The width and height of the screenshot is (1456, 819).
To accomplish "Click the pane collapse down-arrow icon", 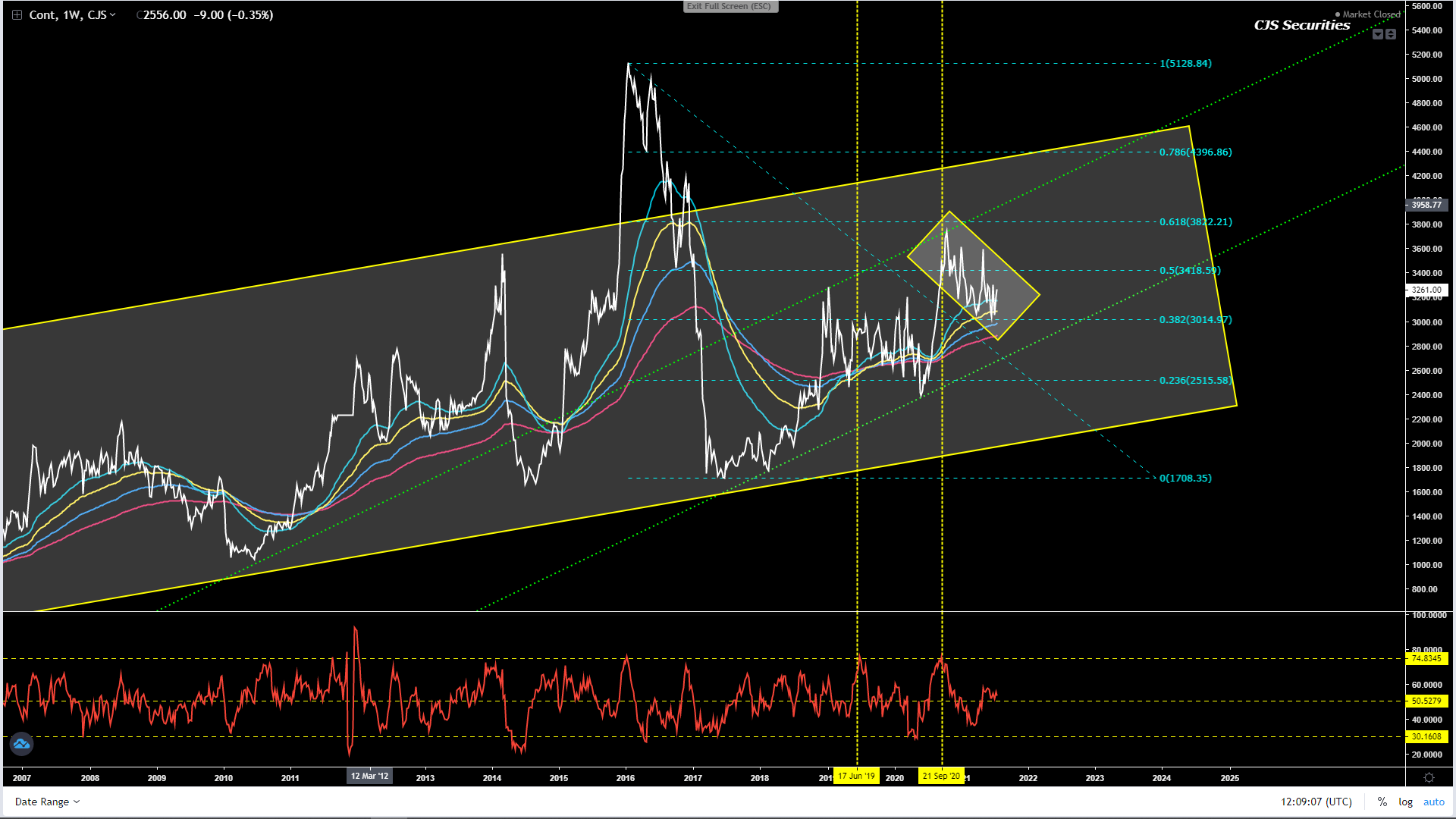I will pos(1378,34).
